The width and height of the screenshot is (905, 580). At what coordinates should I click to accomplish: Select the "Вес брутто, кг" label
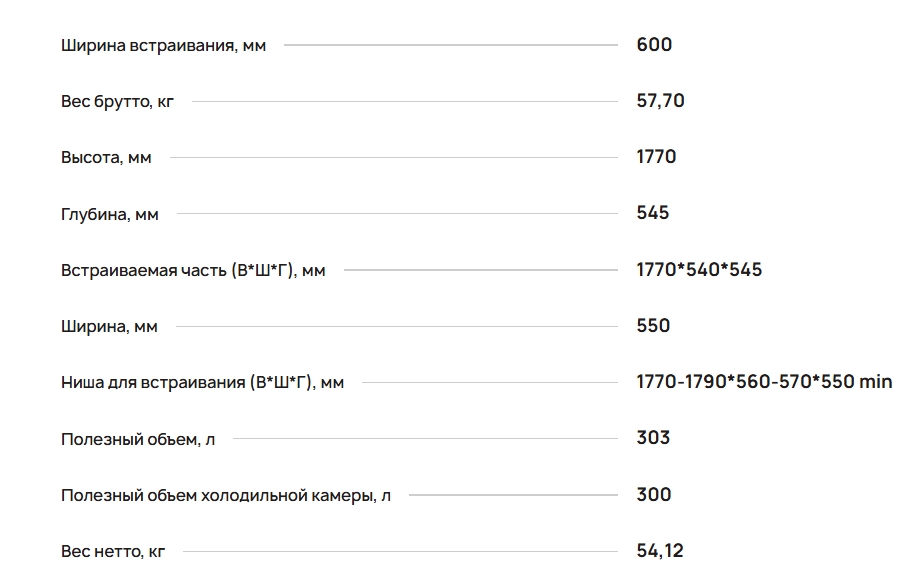coord(117,101)
